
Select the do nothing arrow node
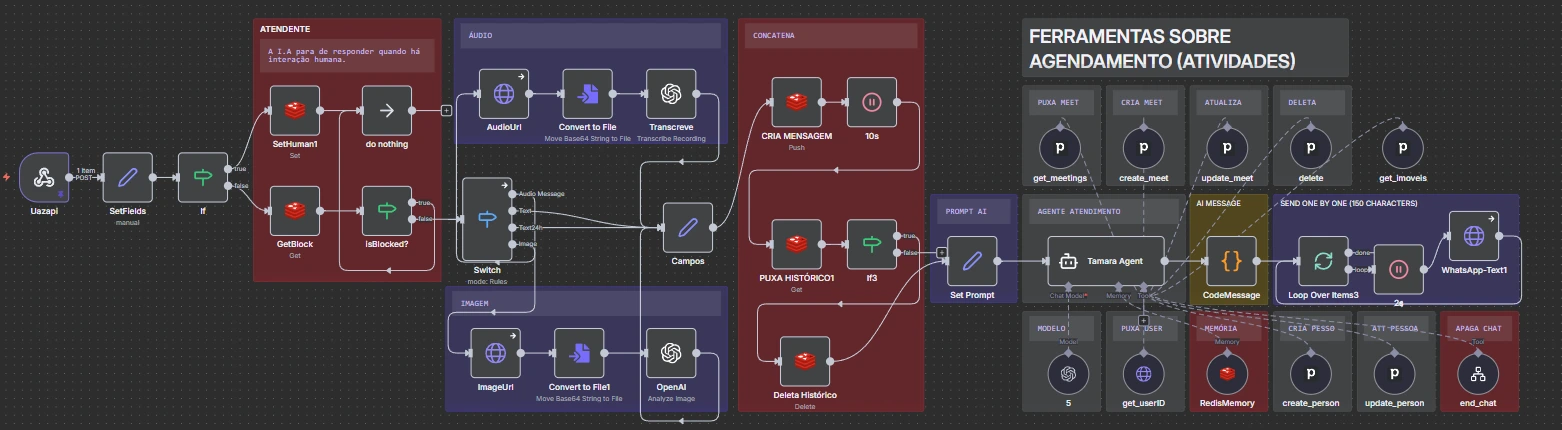click(386, 110)
